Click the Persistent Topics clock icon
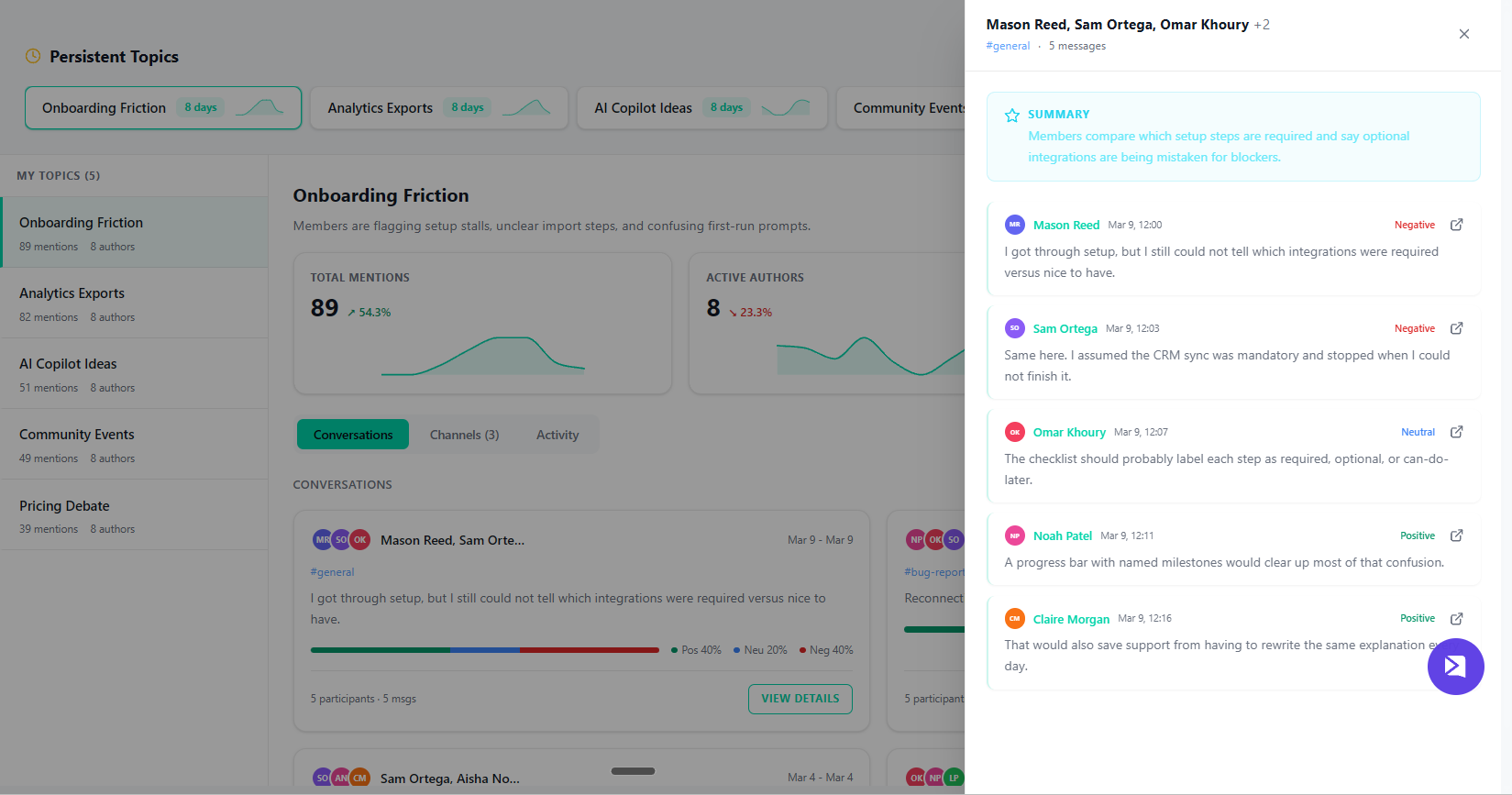 [x=33, y=57]
